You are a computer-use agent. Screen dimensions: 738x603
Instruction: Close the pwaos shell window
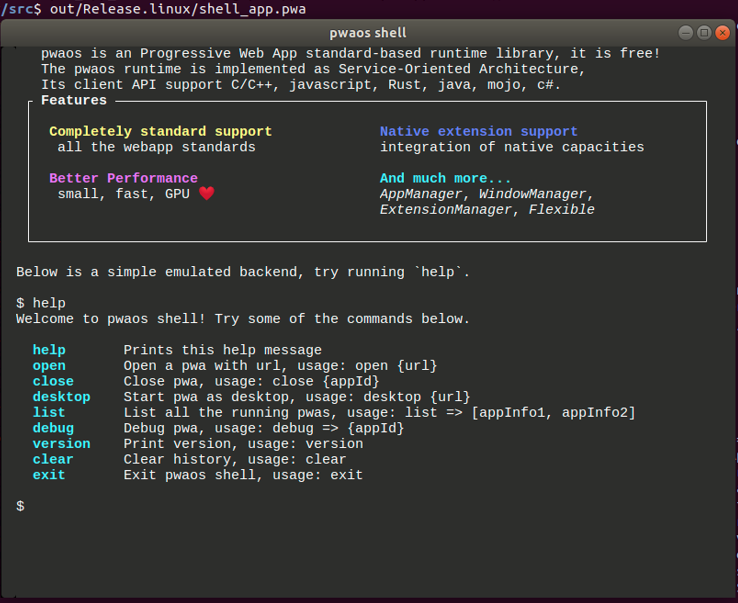pyautogui.click(x=722, y=32)
